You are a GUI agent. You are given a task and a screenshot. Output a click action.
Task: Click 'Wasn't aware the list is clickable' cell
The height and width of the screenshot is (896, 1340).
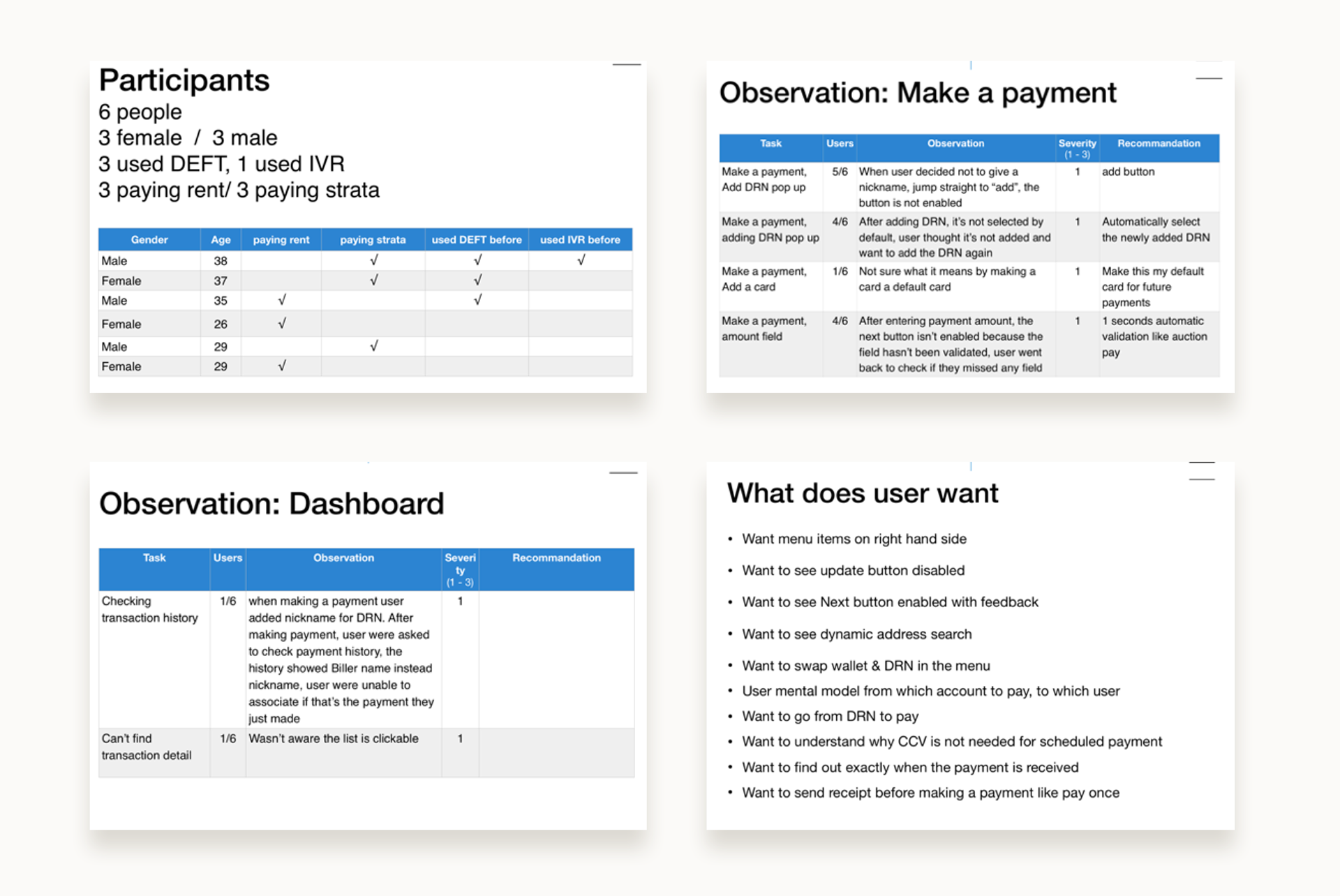tap(343, 753)
